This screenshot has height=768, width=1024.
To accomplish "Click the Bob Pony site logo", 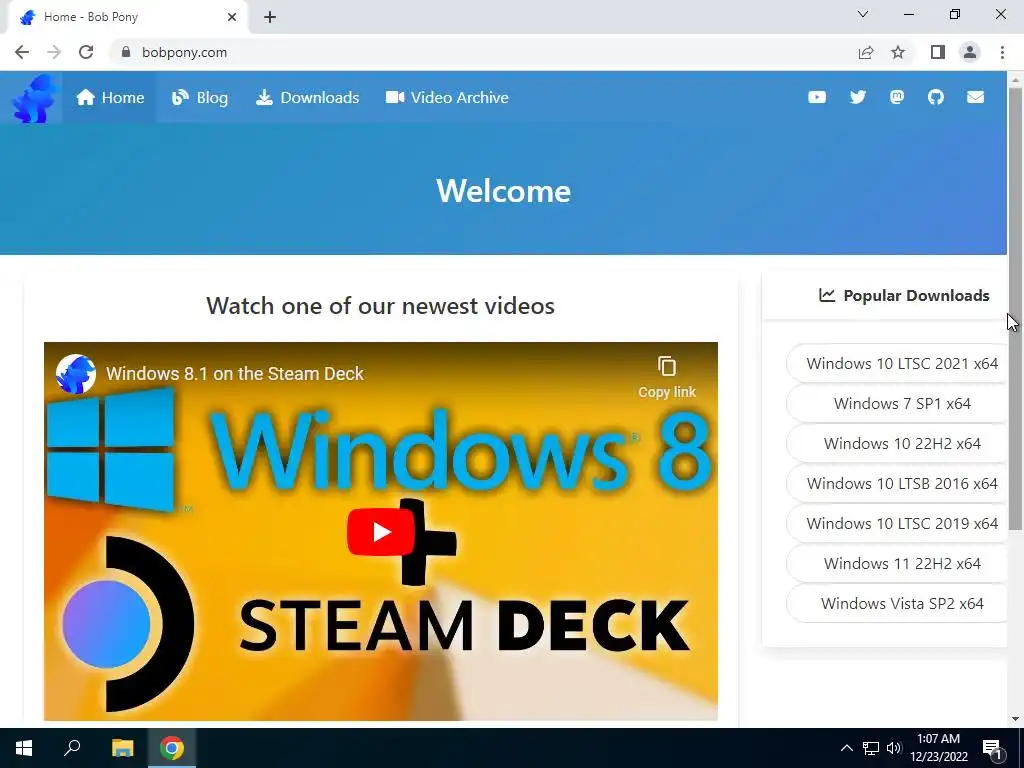I will [x=34, y=98].
